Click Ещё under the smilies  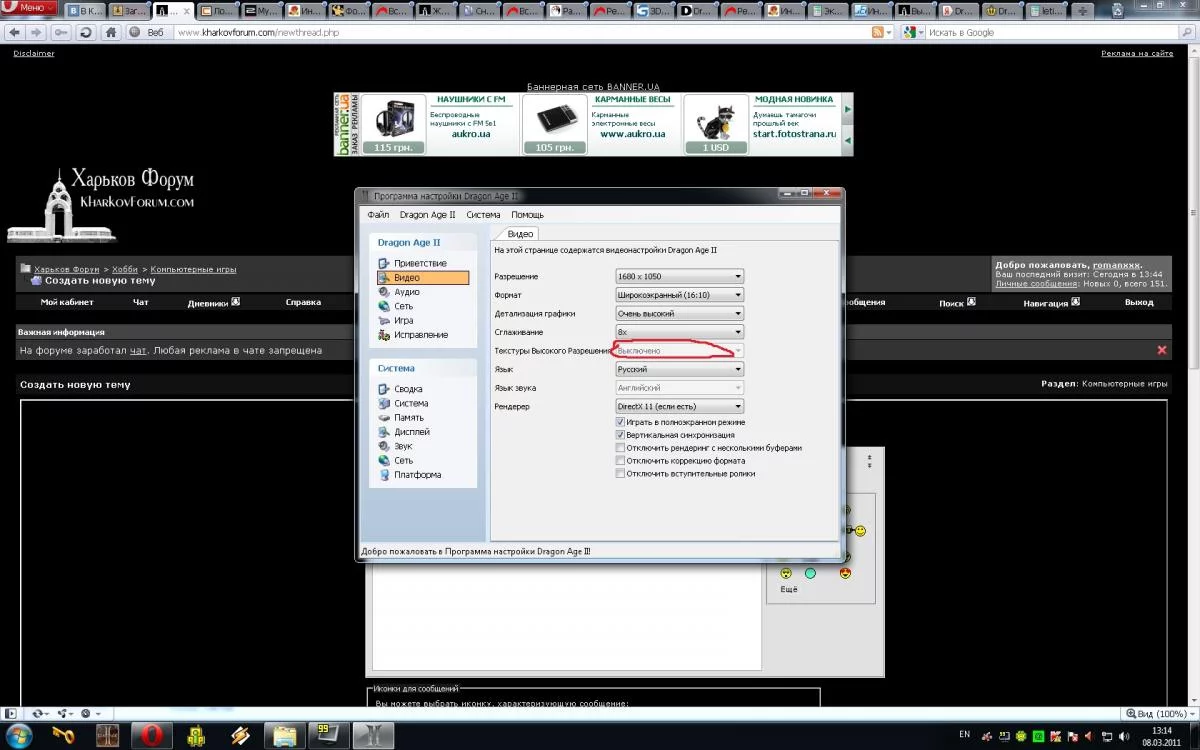[789, 589]
